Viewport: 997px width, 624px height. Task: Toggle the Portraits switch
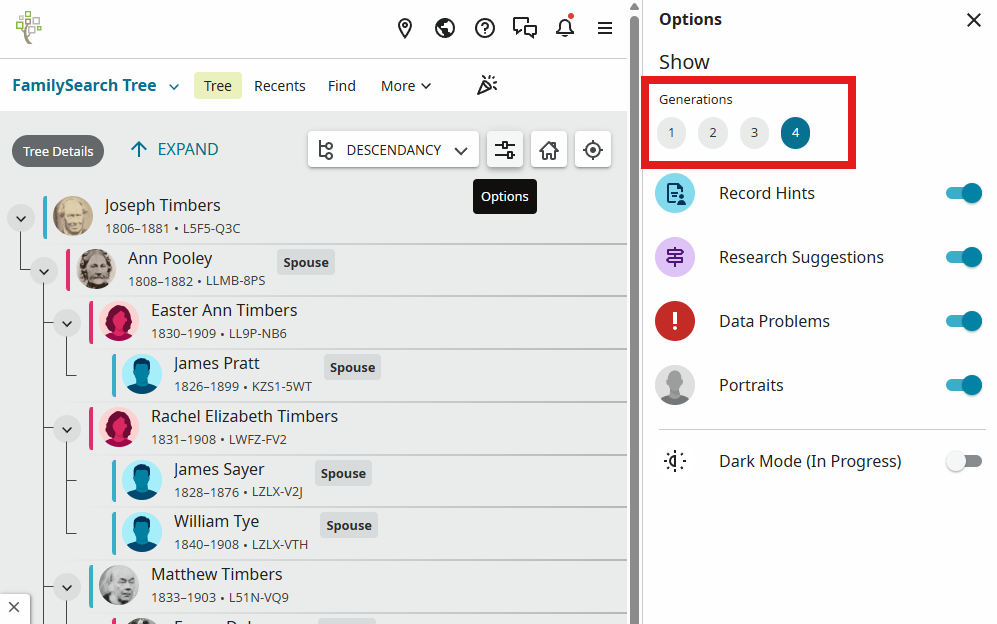(964, 385)
